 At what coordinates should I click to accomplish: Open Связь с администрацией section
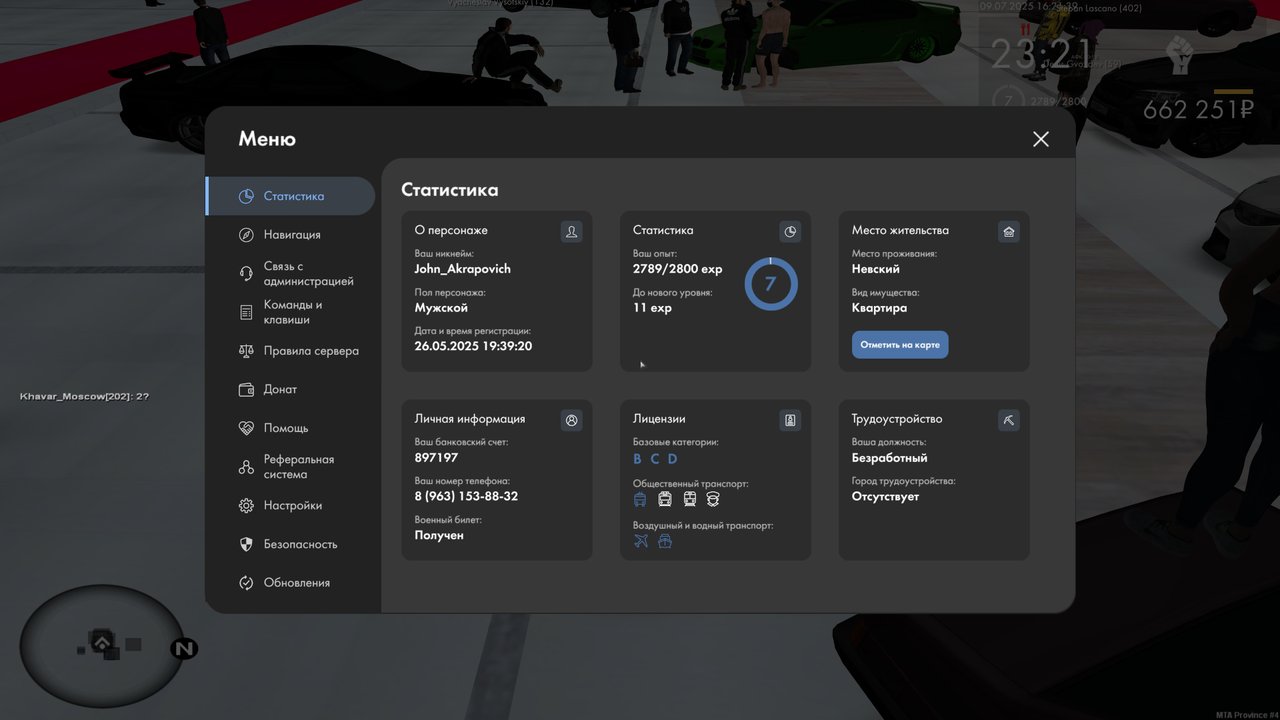click(290, 274)
